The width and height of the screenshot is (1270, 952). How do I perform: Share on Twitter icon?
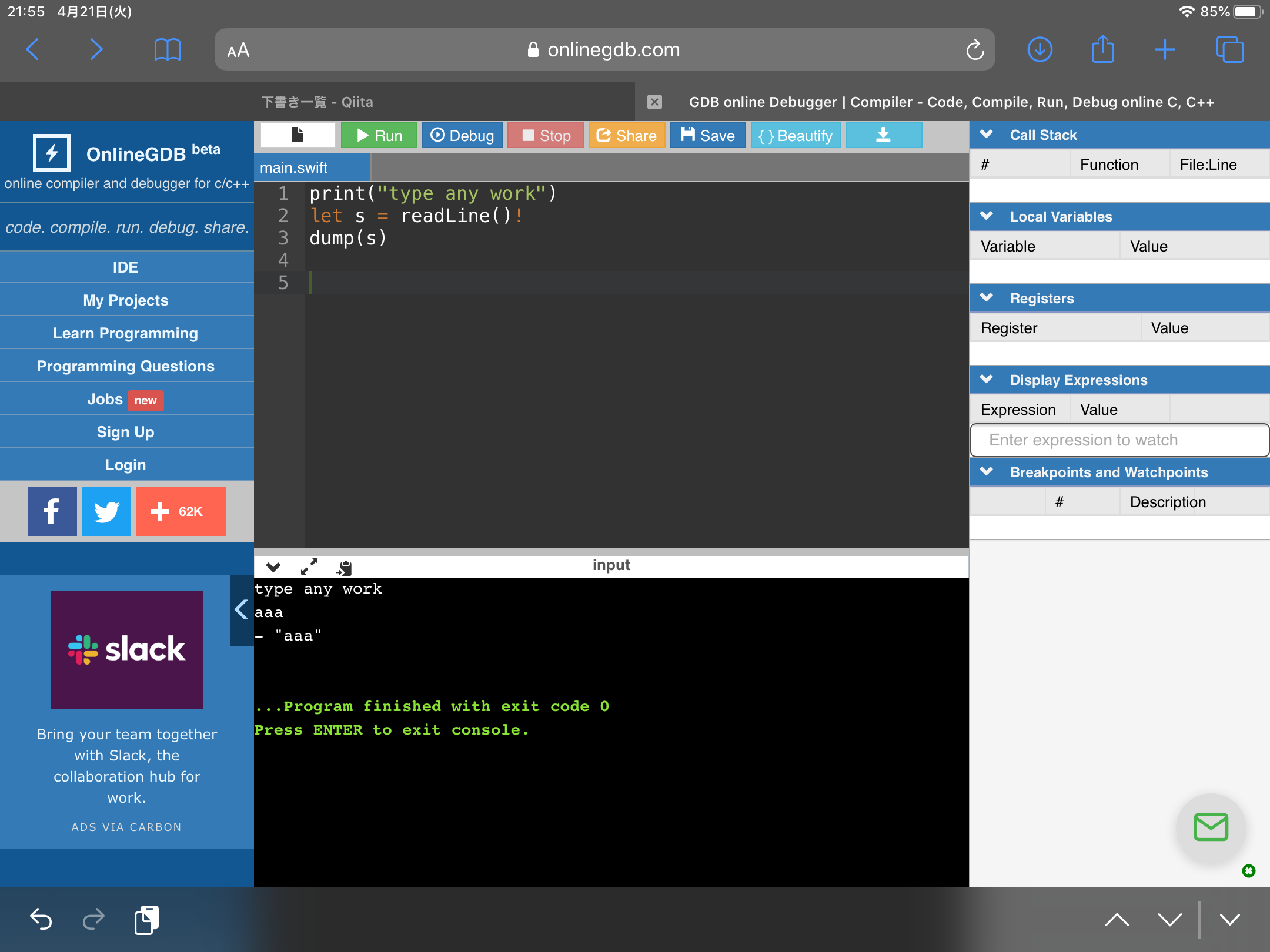[x=106, y=511]
